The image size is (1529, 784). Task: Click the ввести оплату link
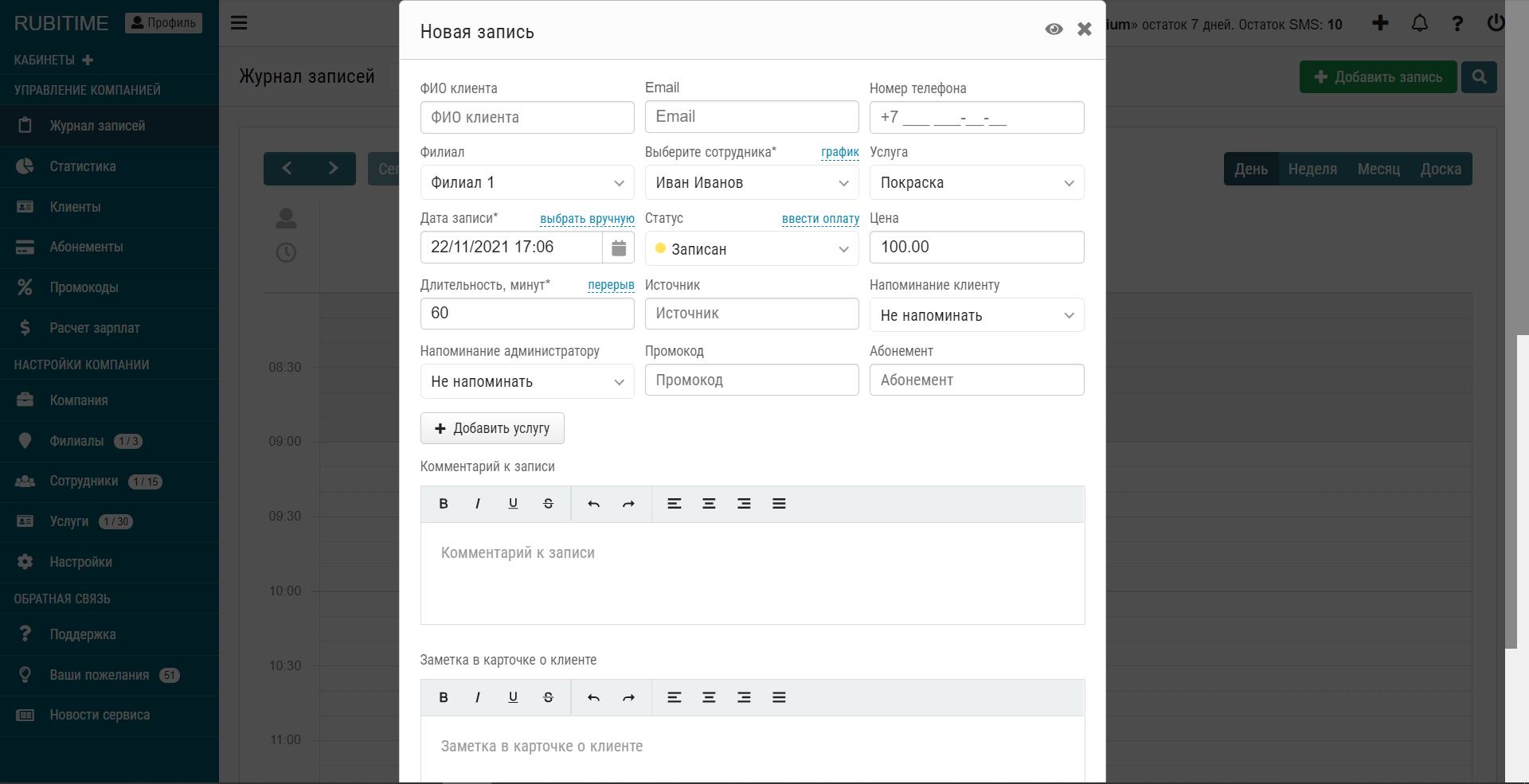tap(820, 219)
